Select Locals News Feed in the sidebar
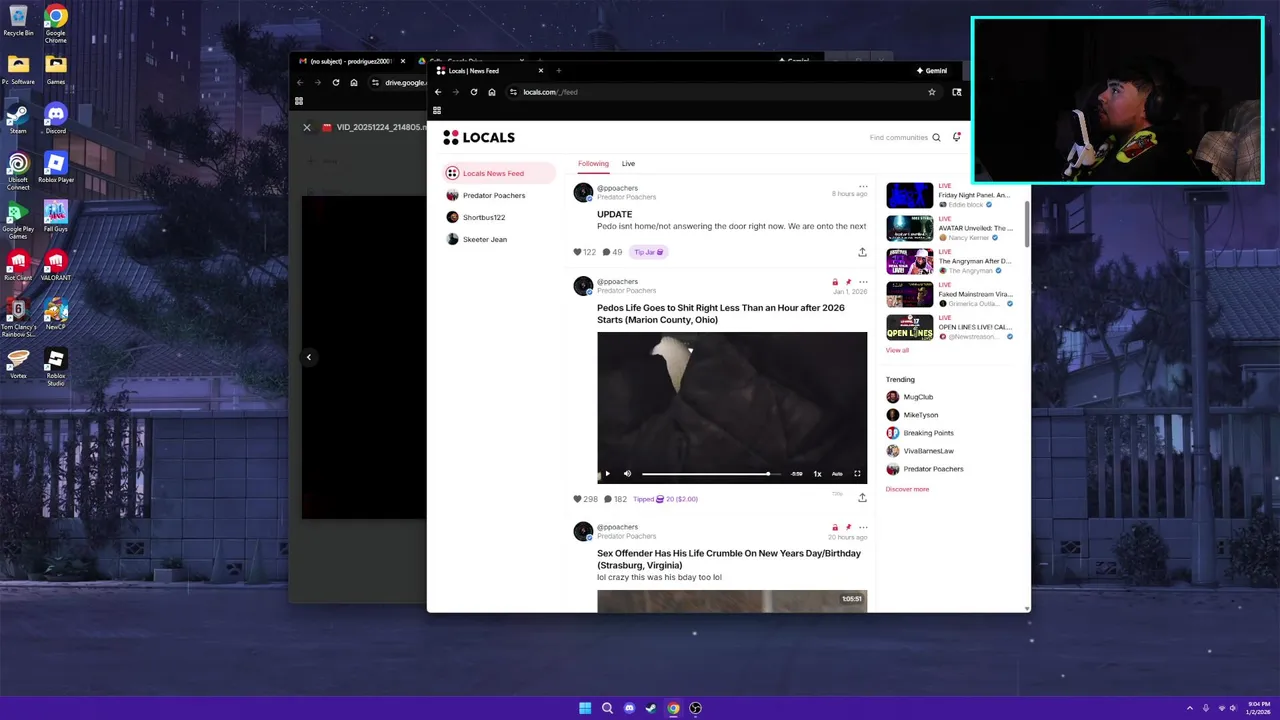The image size is (1280, 720). pyautogui.click(x=499, y=173)
